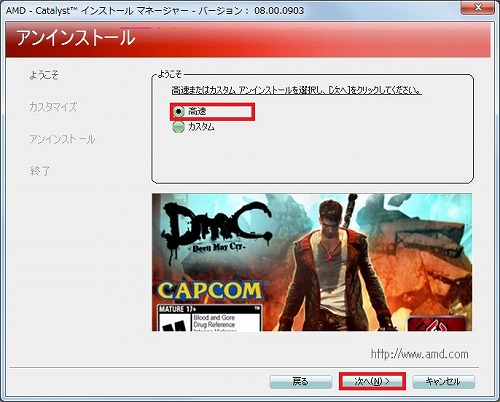Select the カスタム radio button

[179, 127]
